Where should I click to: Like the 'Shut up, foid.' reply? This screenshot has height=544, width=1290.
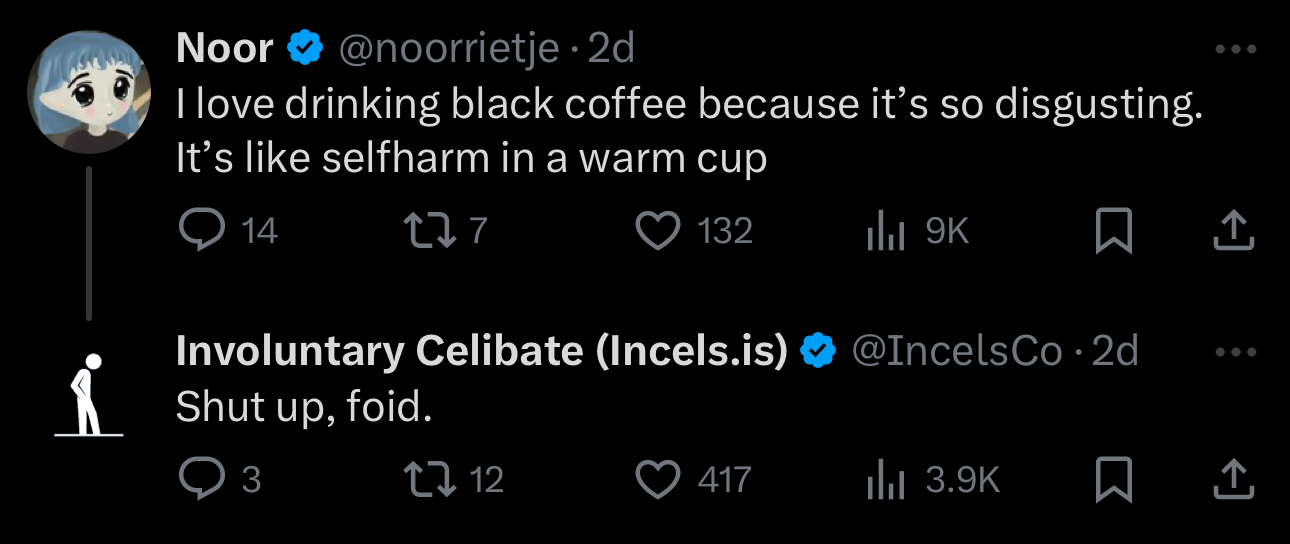coord(658,479)
